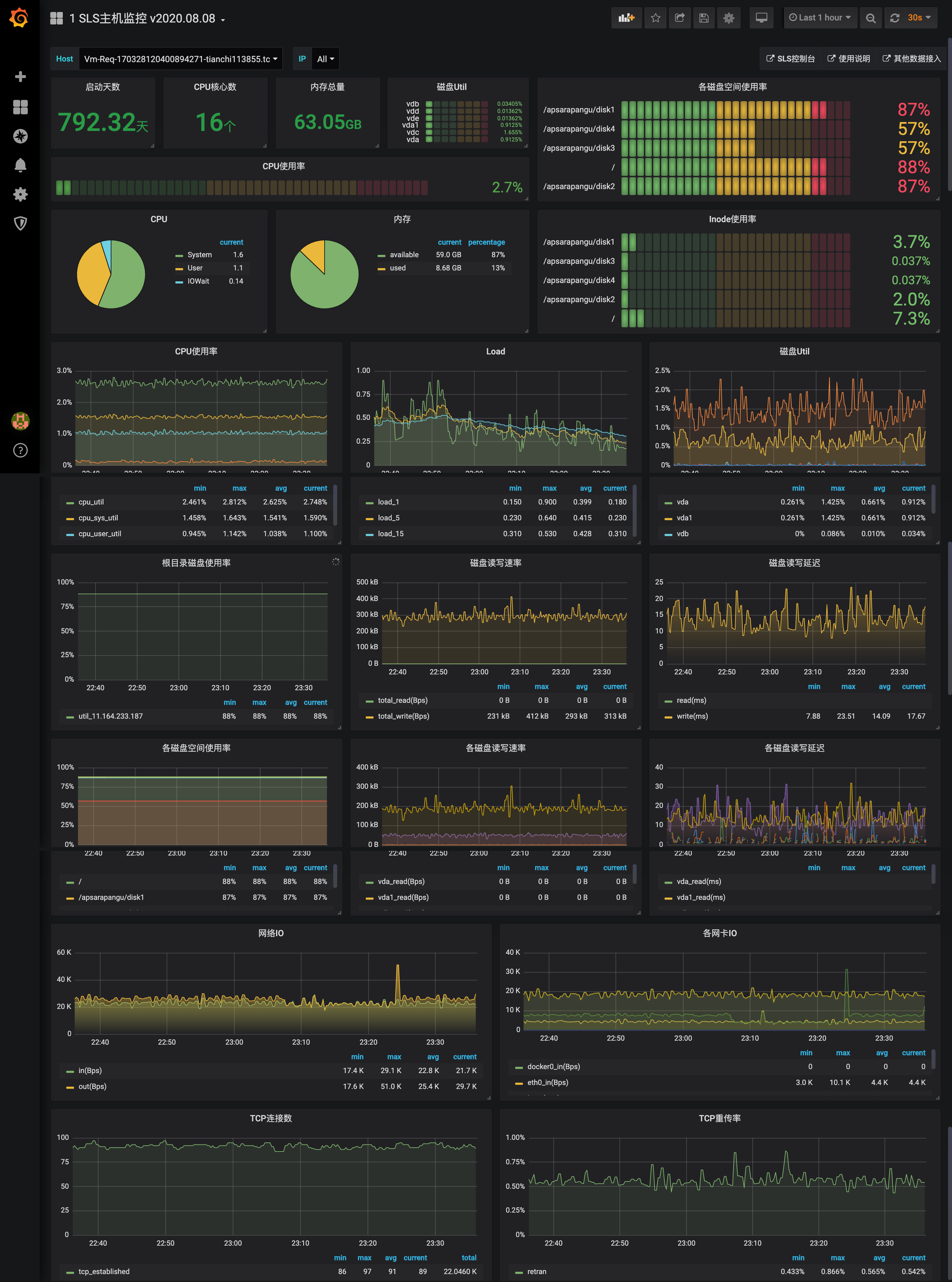Viewport: 952px width, 1282px height.
Task: Open the Host variable dropdown
Action: point(180,59)
